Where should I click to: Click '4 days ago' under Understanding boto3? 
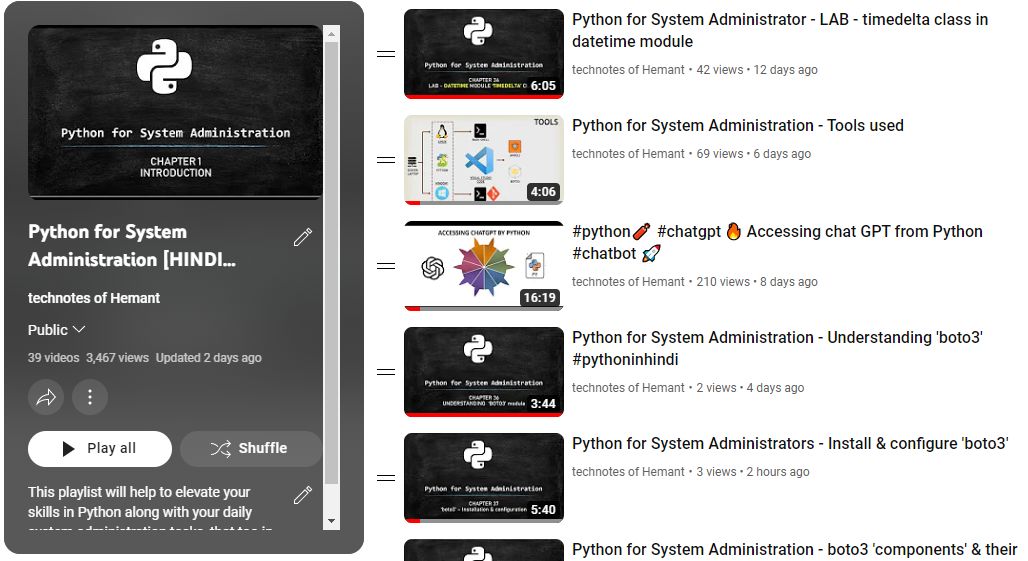(776, 388)
